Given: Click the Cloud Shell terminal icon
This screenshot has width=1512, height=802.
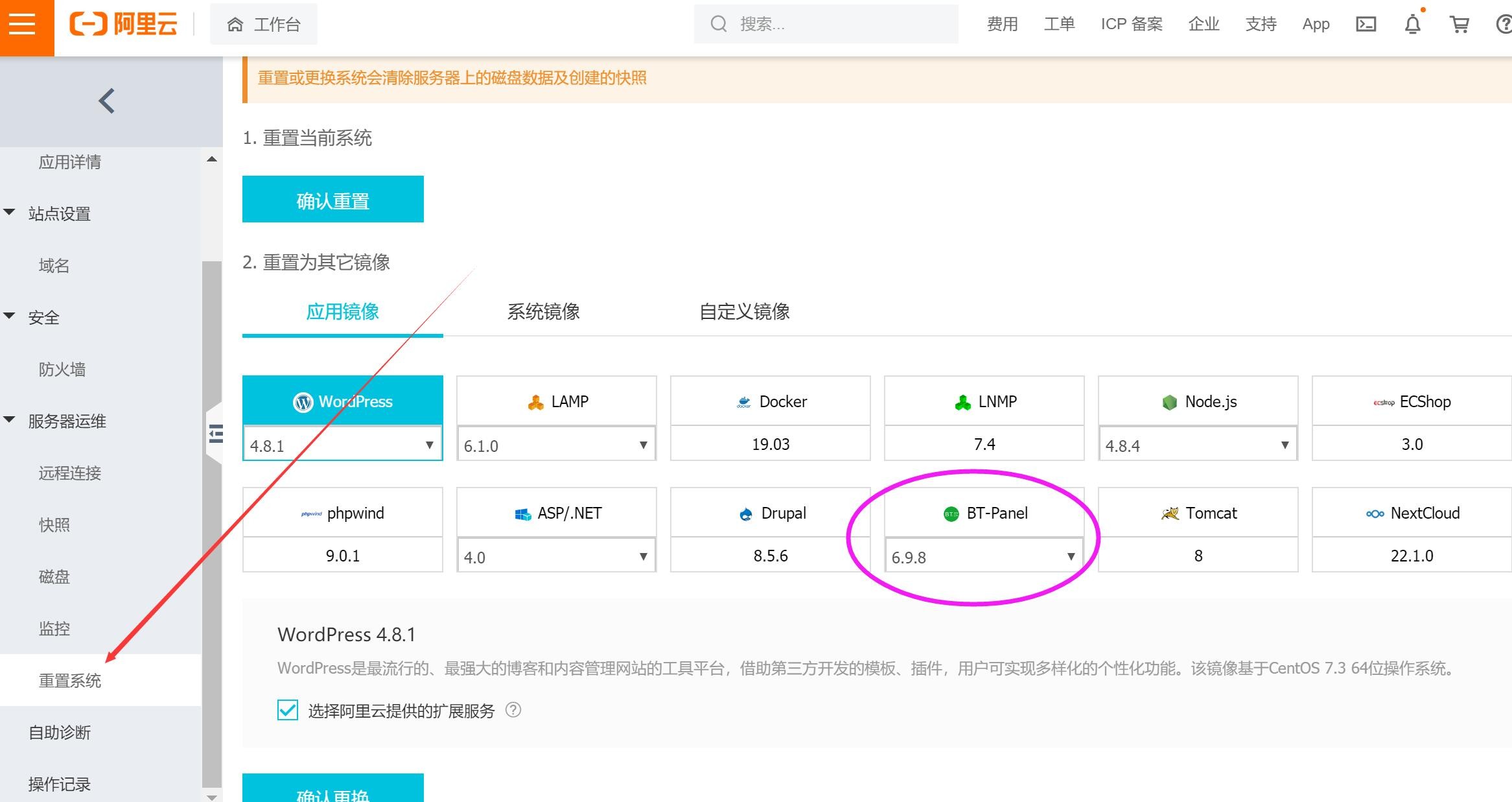Looking at the screenshot, I should [x=1366, y=25].
